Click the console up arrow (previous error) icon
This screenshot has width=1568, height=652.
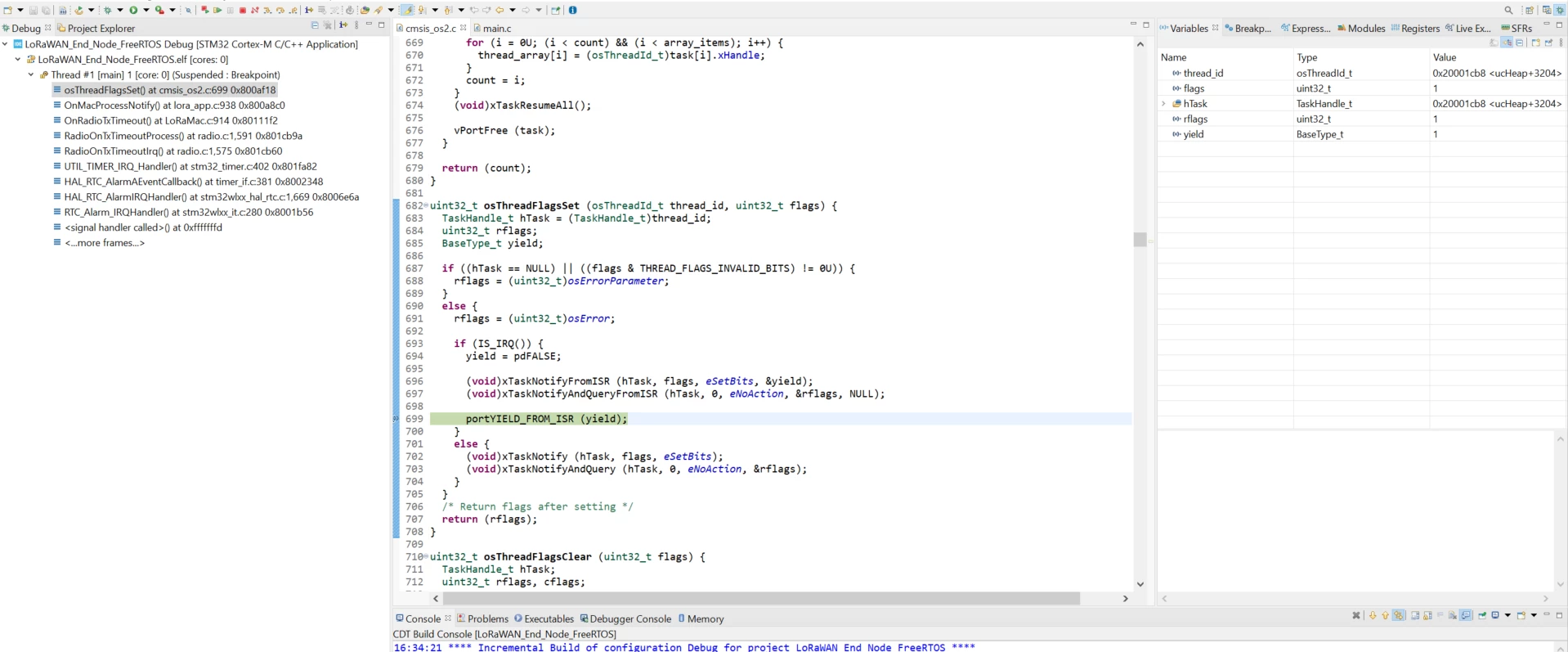tap(1385, 615)
